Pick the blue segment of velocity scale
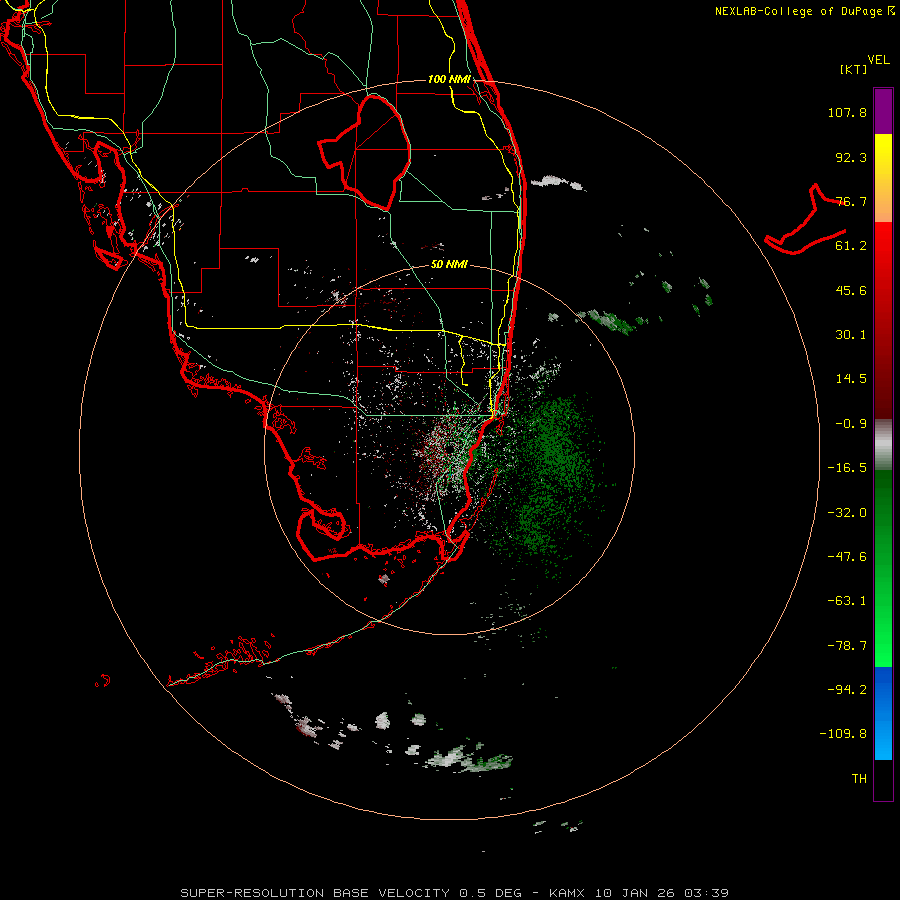The image size is (900, 900). click(x=883, y=713)
